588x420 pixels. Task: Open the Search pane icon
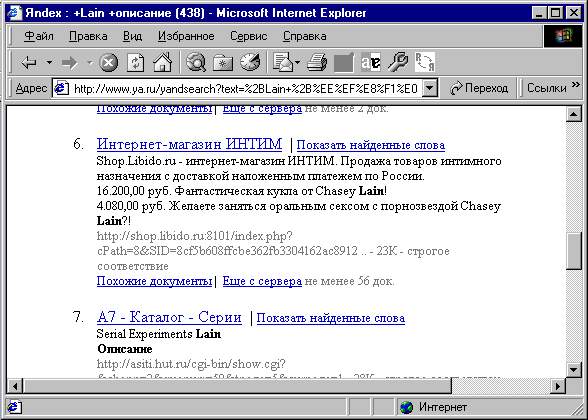[x=196, y=62]
